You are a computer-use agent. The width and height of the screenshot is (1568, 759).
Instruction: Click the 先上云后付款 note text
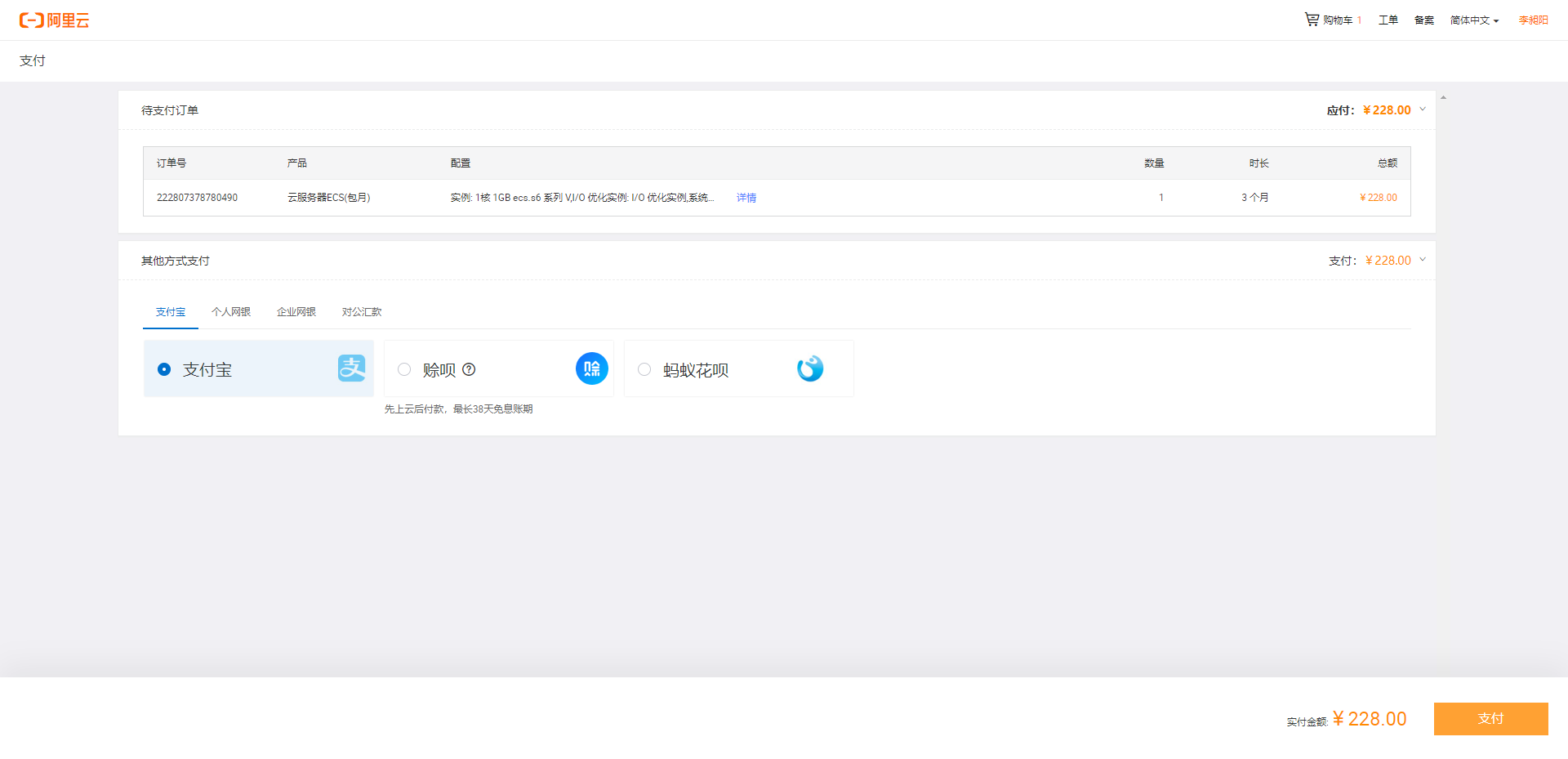[x=458, y=409]
